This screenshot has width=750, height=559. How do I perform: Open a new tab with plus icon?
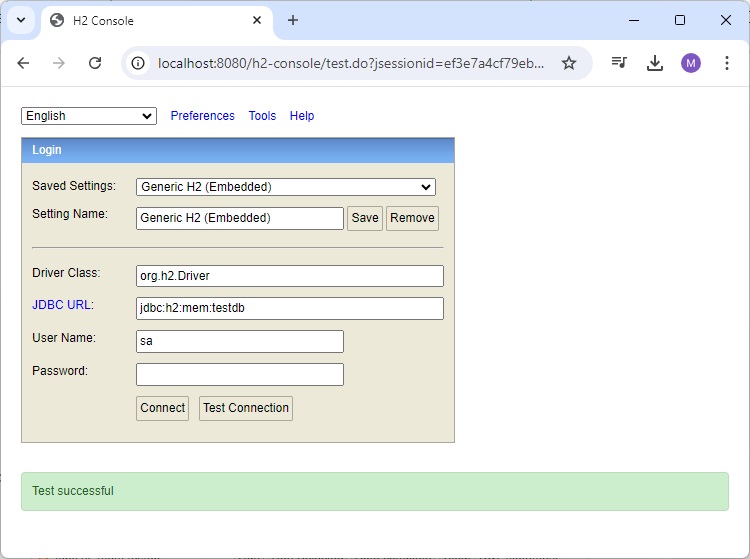click(x=293, y=20)
